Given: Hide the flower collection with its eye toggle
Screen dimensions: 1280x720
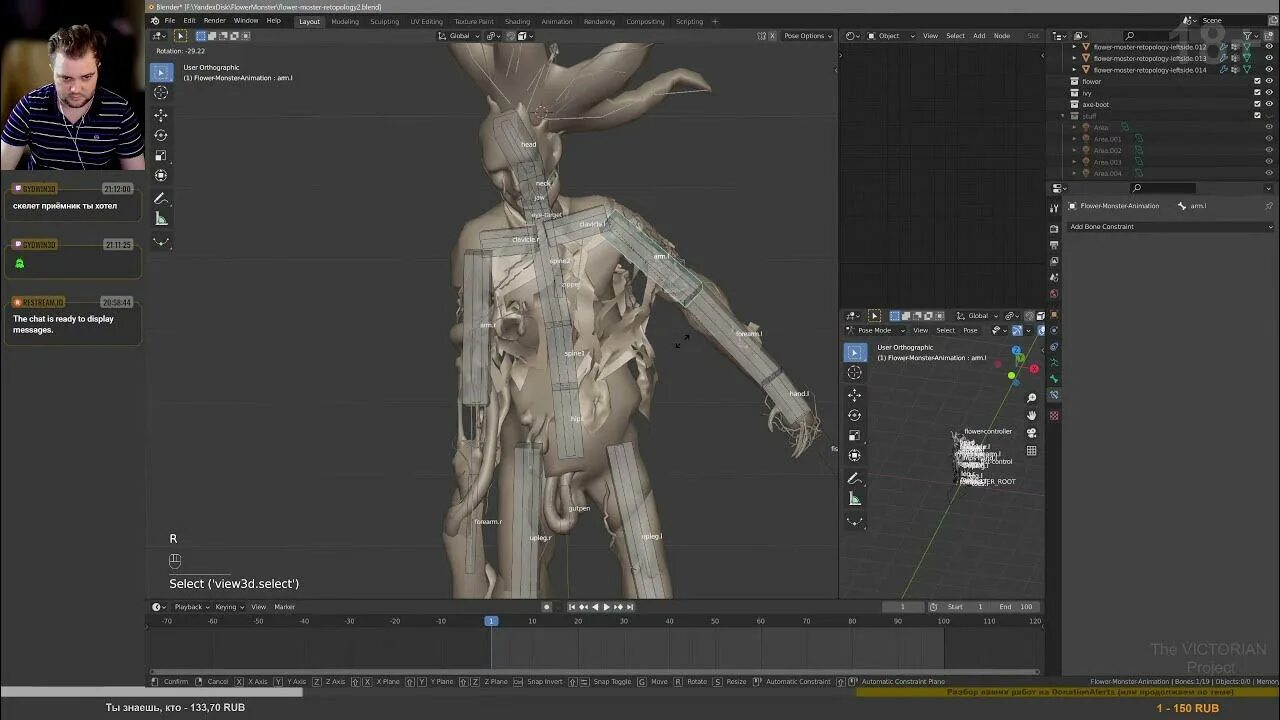Looking at the screenshot, I should [1268, 82].
